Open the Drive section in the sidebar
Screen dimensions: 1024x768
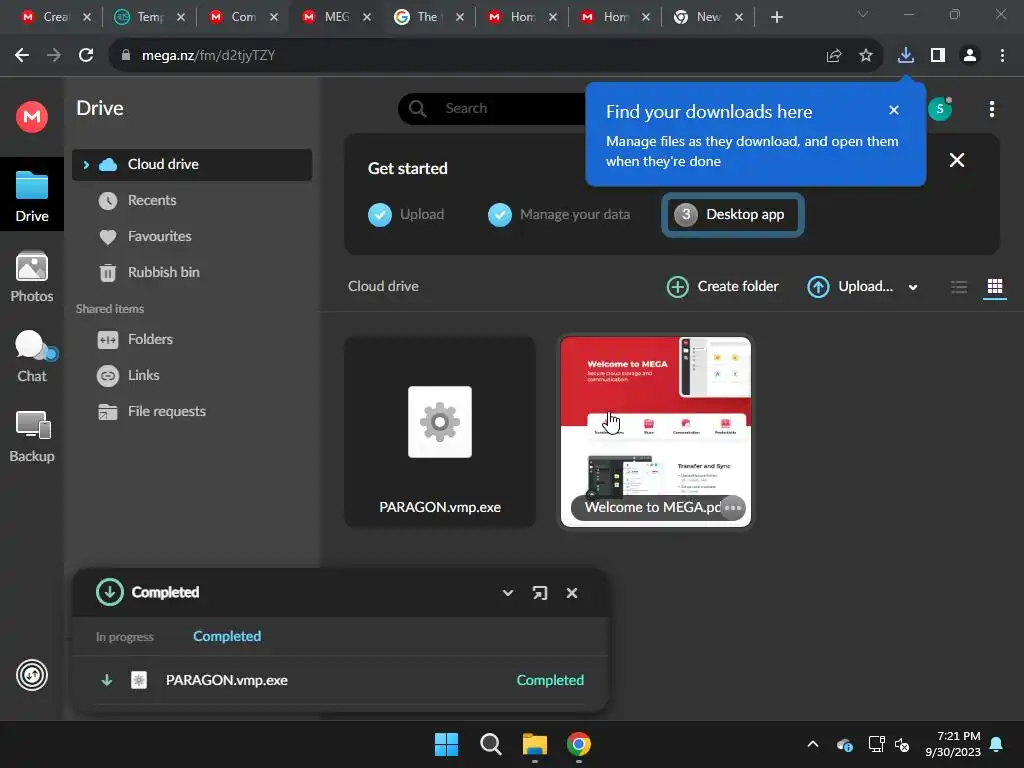click(x=31, y=195)
